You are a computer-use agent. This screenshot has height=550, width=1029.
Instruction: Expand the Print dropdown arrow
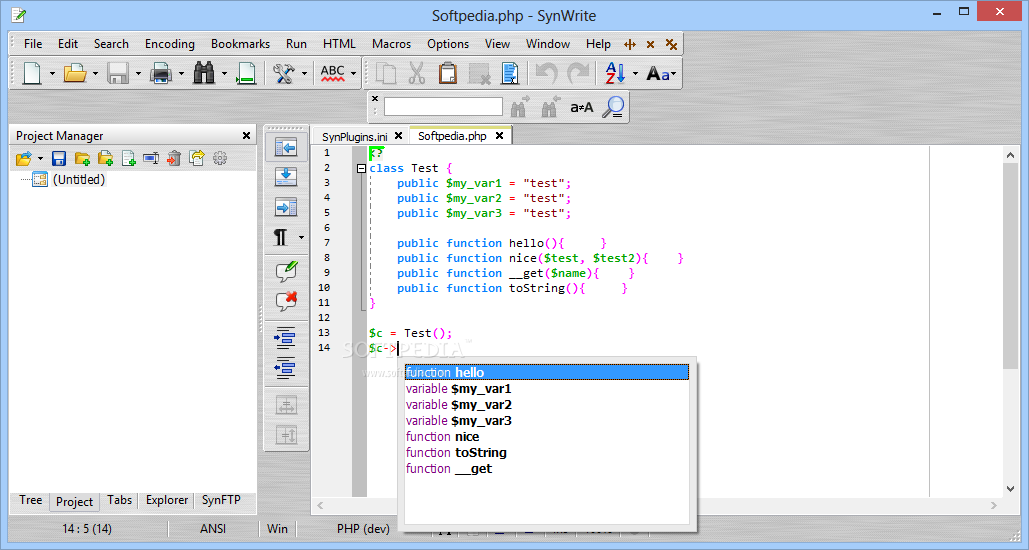181,74
